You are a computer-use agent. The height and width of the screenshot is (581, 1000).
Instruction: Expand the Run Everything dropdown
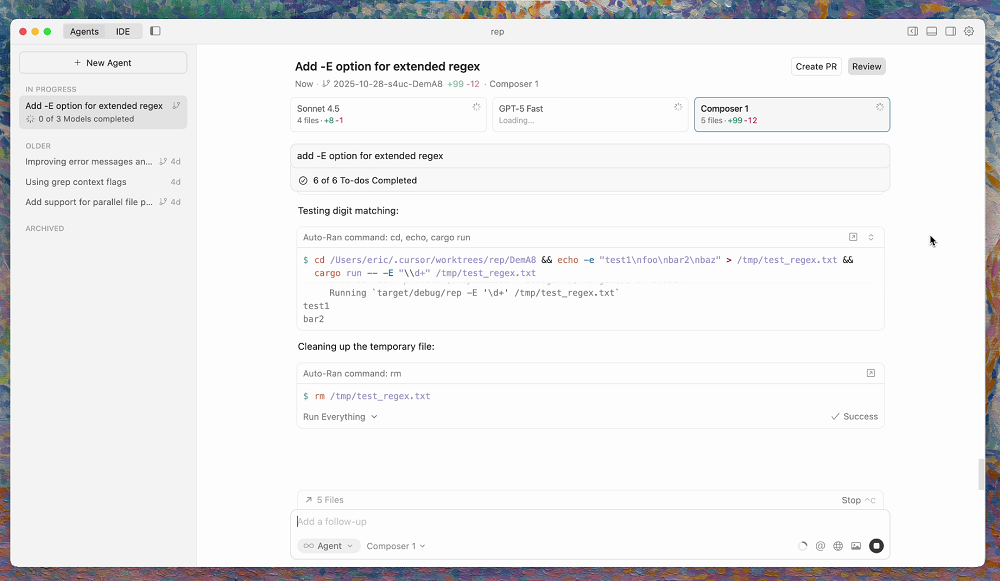(x=340, y=417)
